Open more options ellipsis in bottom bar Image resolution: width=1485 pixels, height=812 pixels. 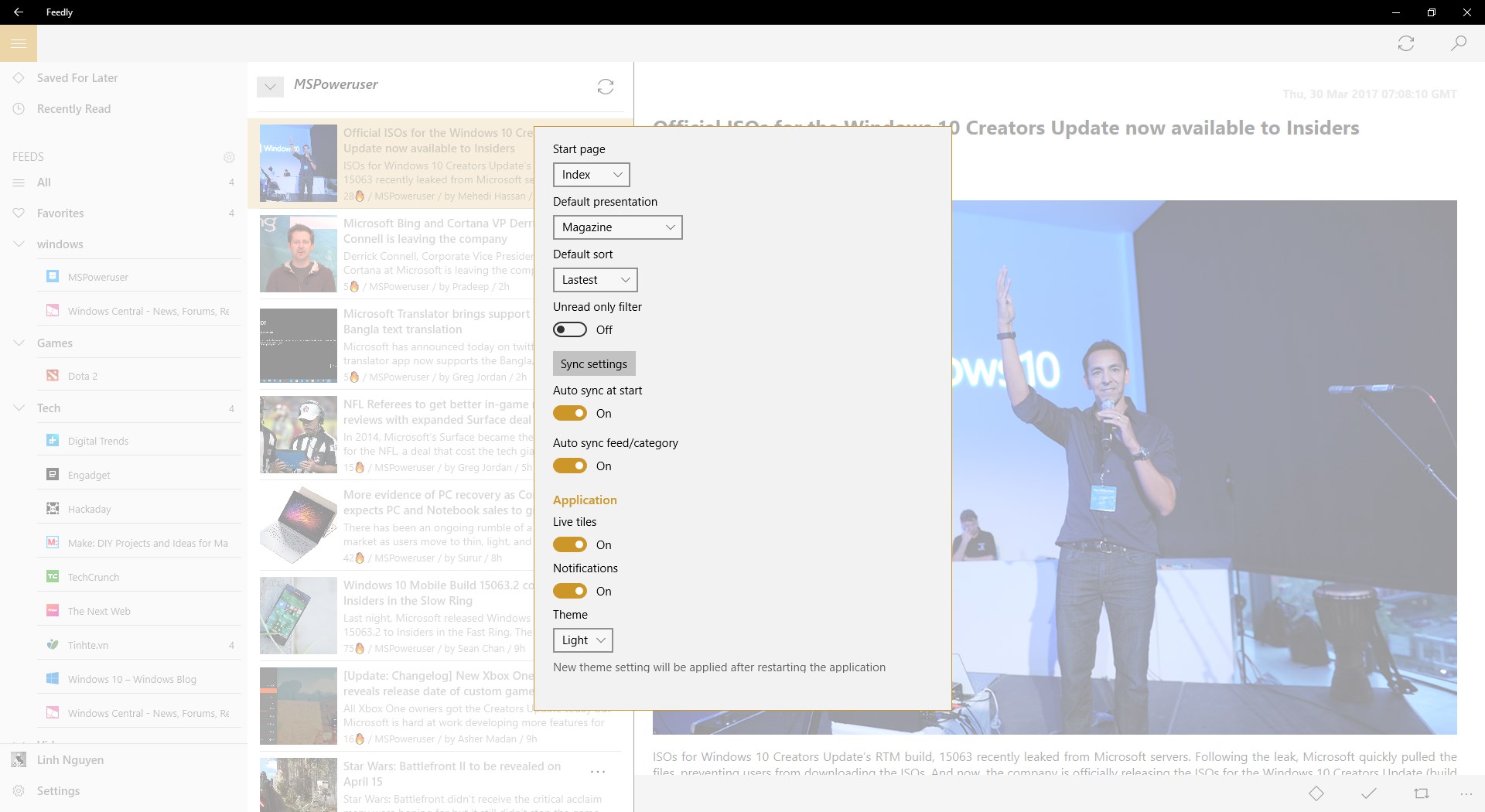pos(1466,794)
